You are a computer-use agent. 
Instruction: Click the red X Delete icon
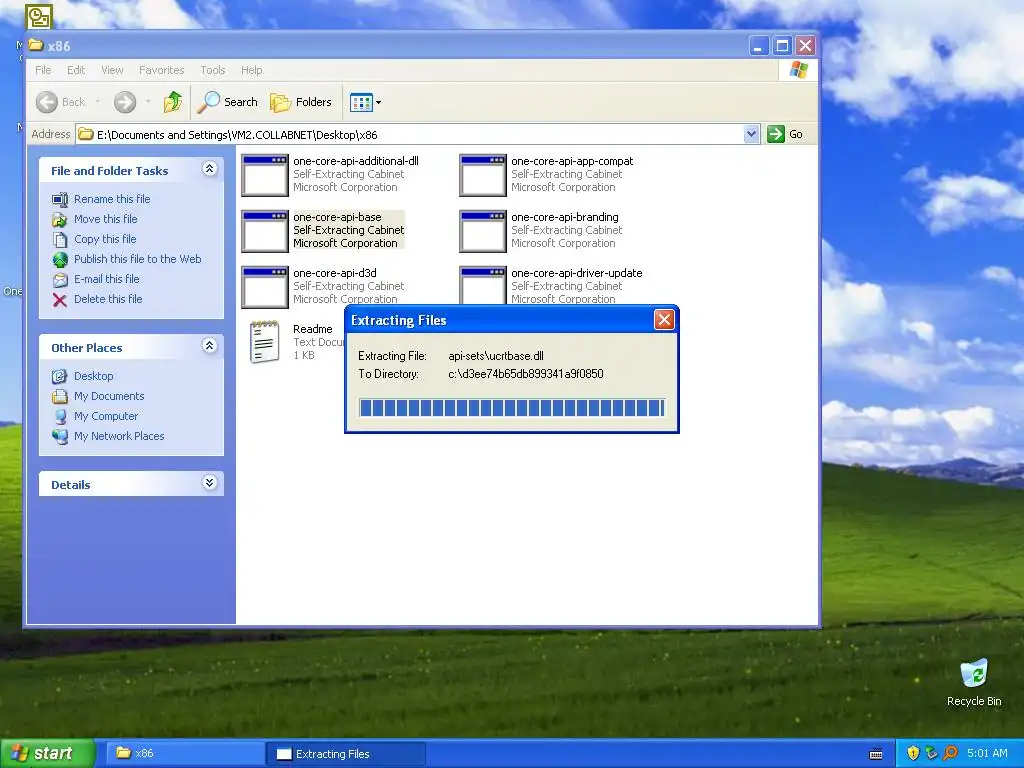(60, 300)
